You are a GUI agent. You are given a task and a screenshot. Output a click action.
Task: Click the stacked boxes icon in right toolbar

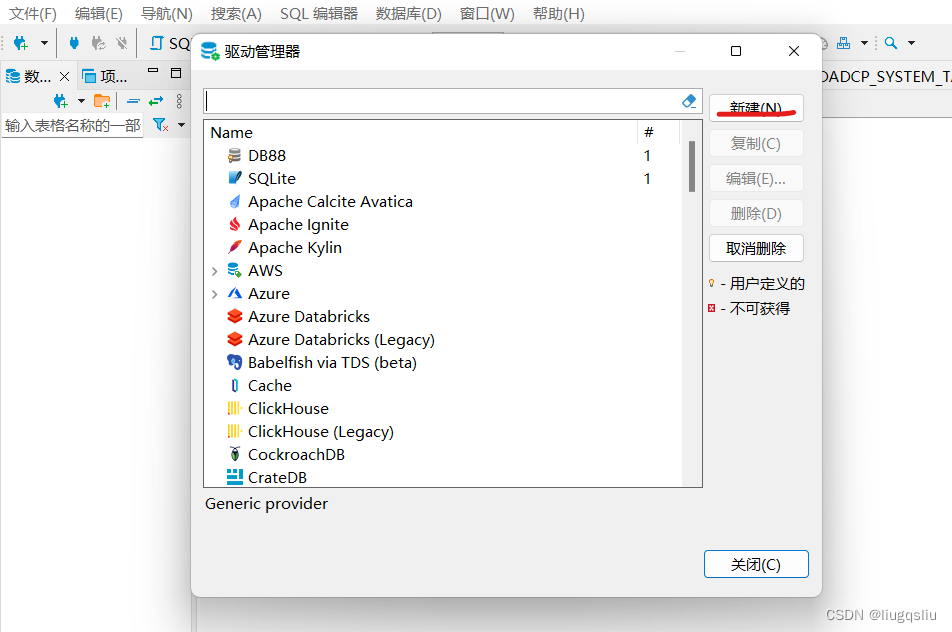coord(843,43)
